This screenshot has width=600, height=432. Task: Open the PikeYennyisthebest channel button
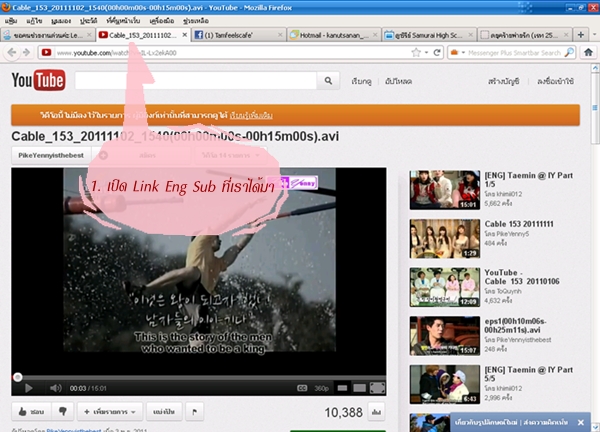tap(51, 155)
